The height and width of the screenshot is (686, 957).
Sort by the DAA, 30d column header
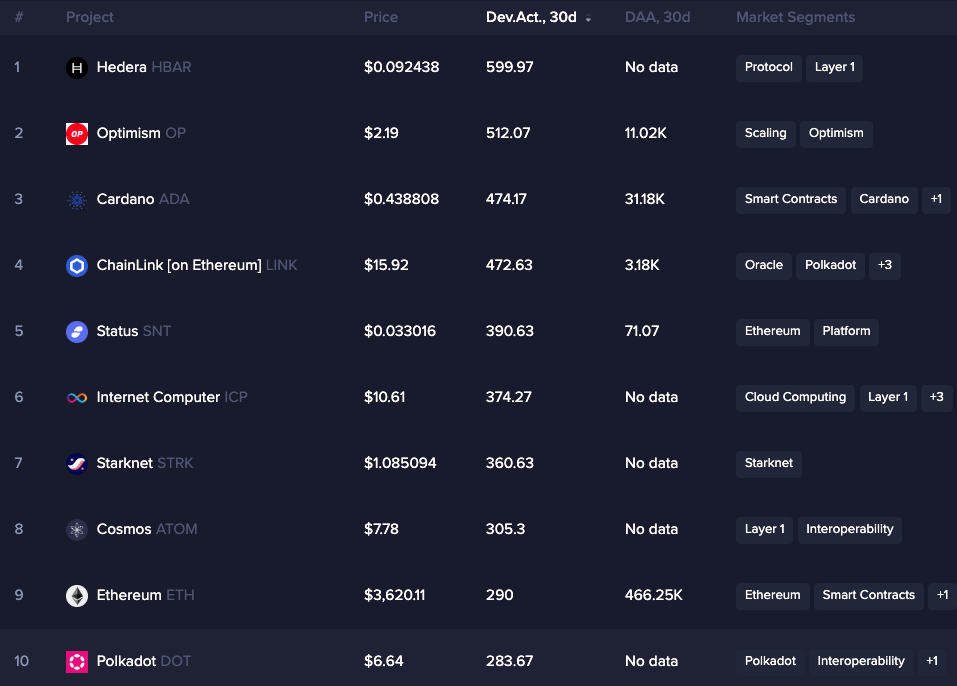point(657,17)
